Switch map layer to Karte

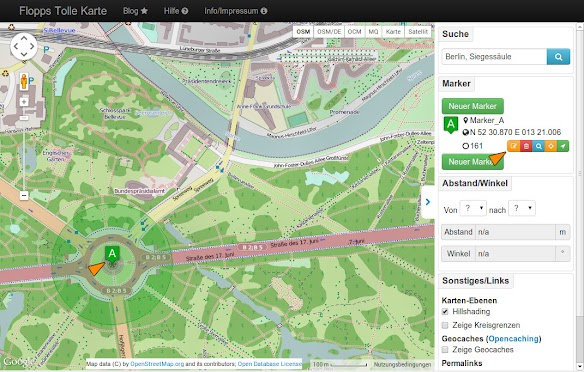point(393,32)
